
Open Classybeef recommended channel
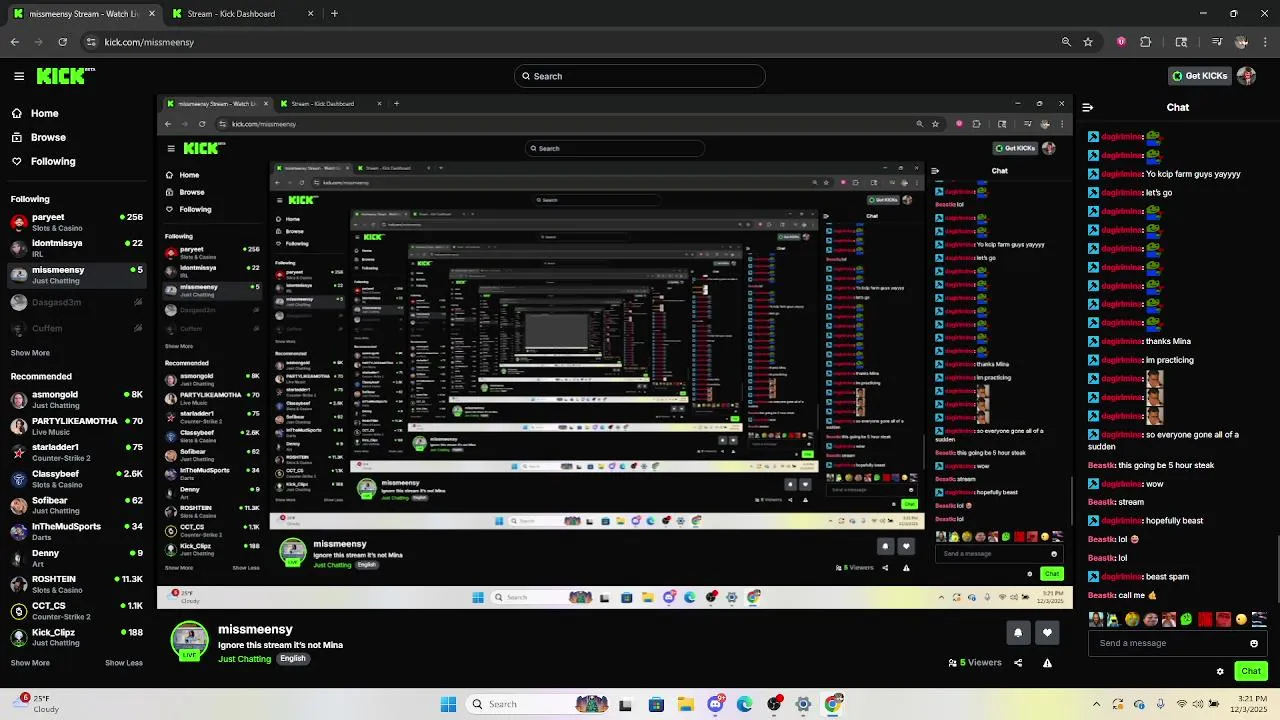[76, 479]
